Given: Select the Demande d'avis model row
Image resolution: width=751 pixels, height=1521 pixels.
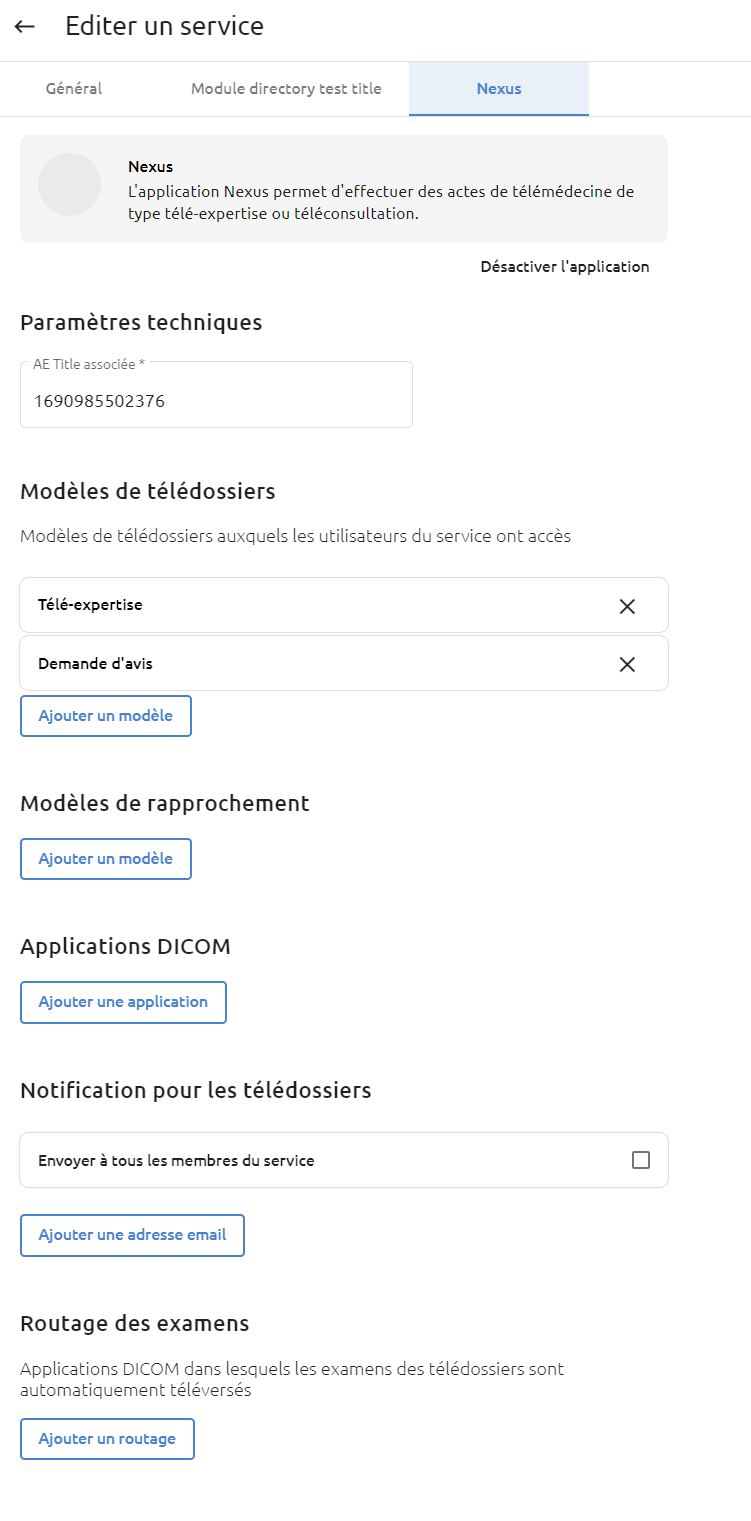Looking at the screenshot, I should pyautogui.click(x=344, y=663).
